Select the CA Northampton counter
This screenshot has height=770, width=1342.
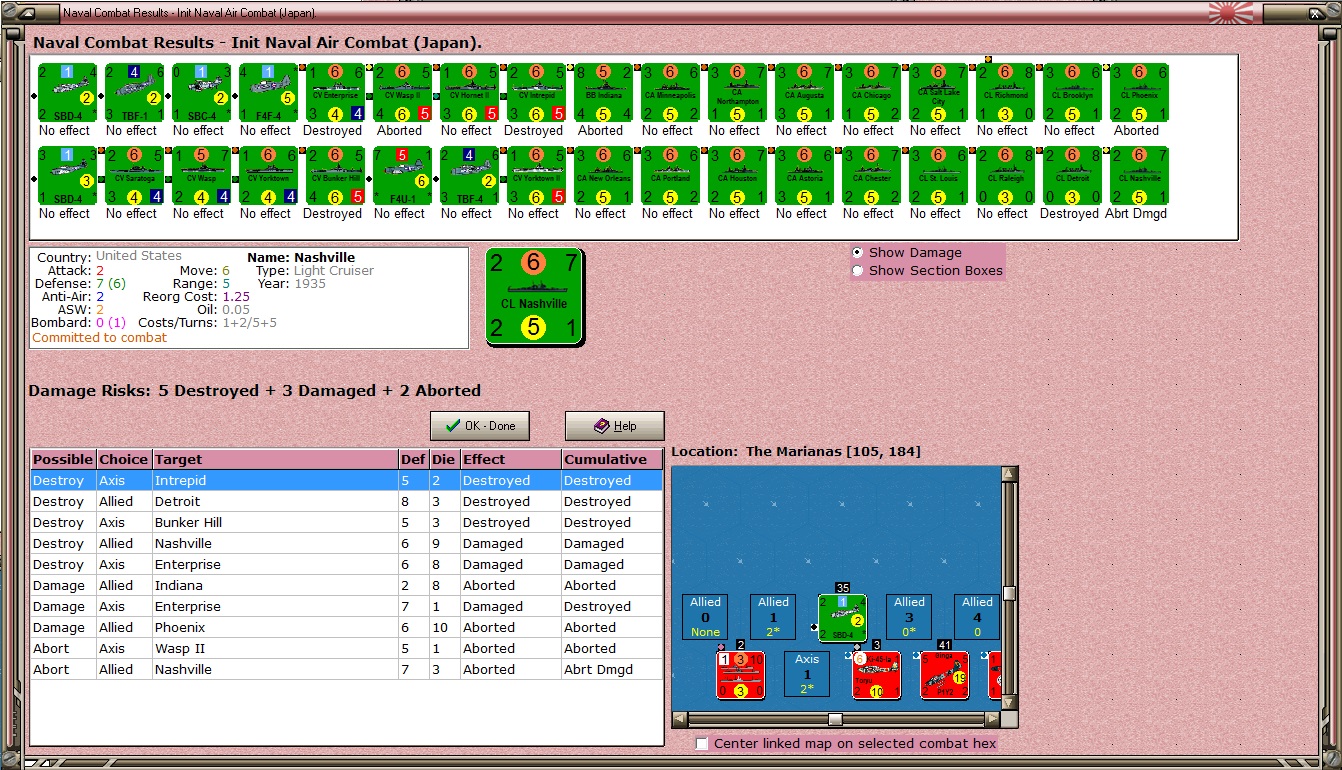(736, 93)
